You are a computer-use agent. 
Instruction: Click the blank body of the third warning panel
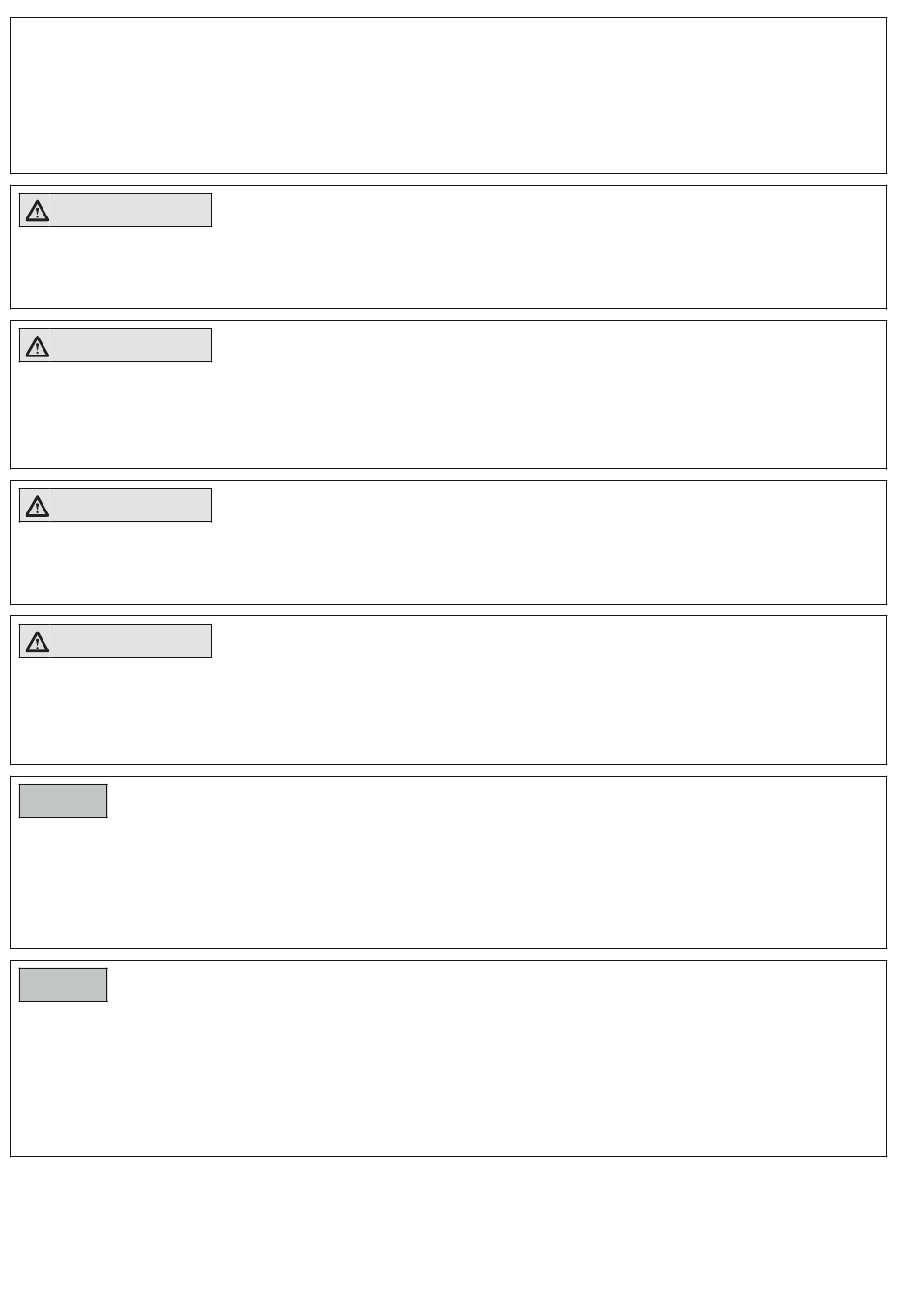pyautogui.click(x=448, y=562)
